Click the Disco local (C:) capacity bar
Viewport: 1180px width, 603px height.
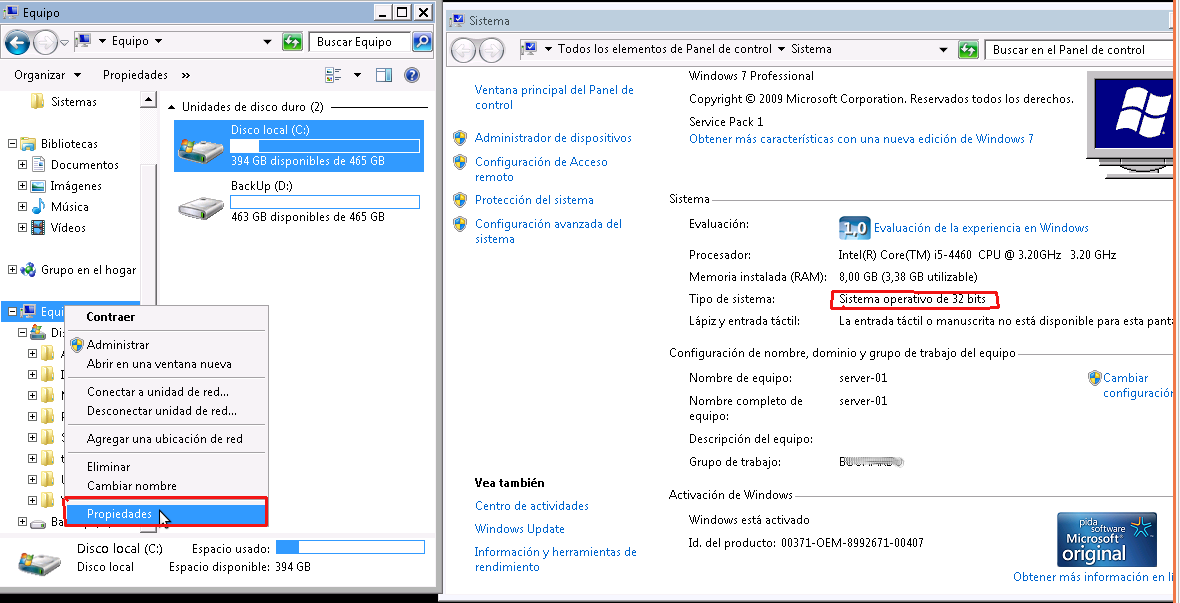324,146
